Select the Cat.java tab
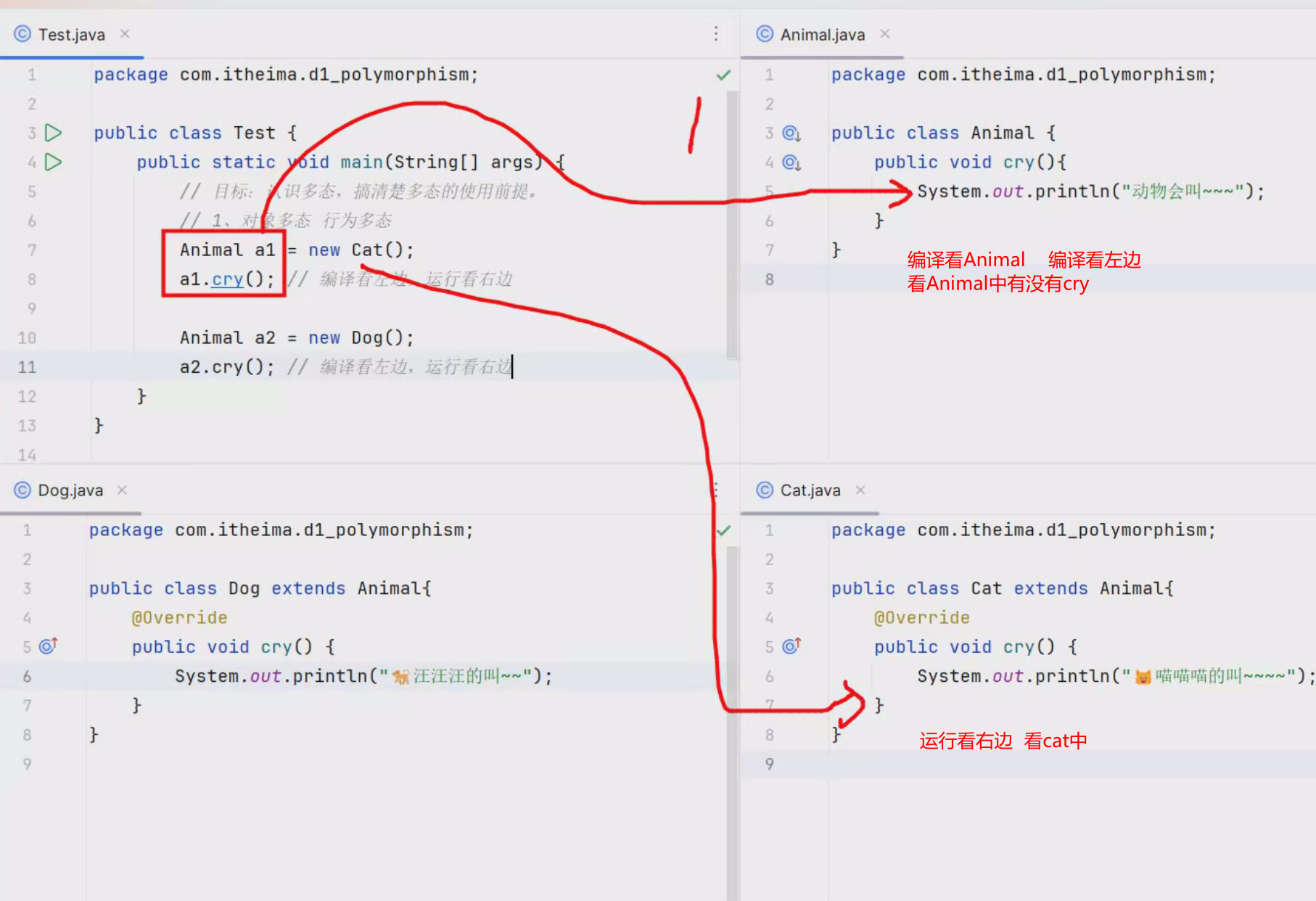1316x901 pixels. 810,490
